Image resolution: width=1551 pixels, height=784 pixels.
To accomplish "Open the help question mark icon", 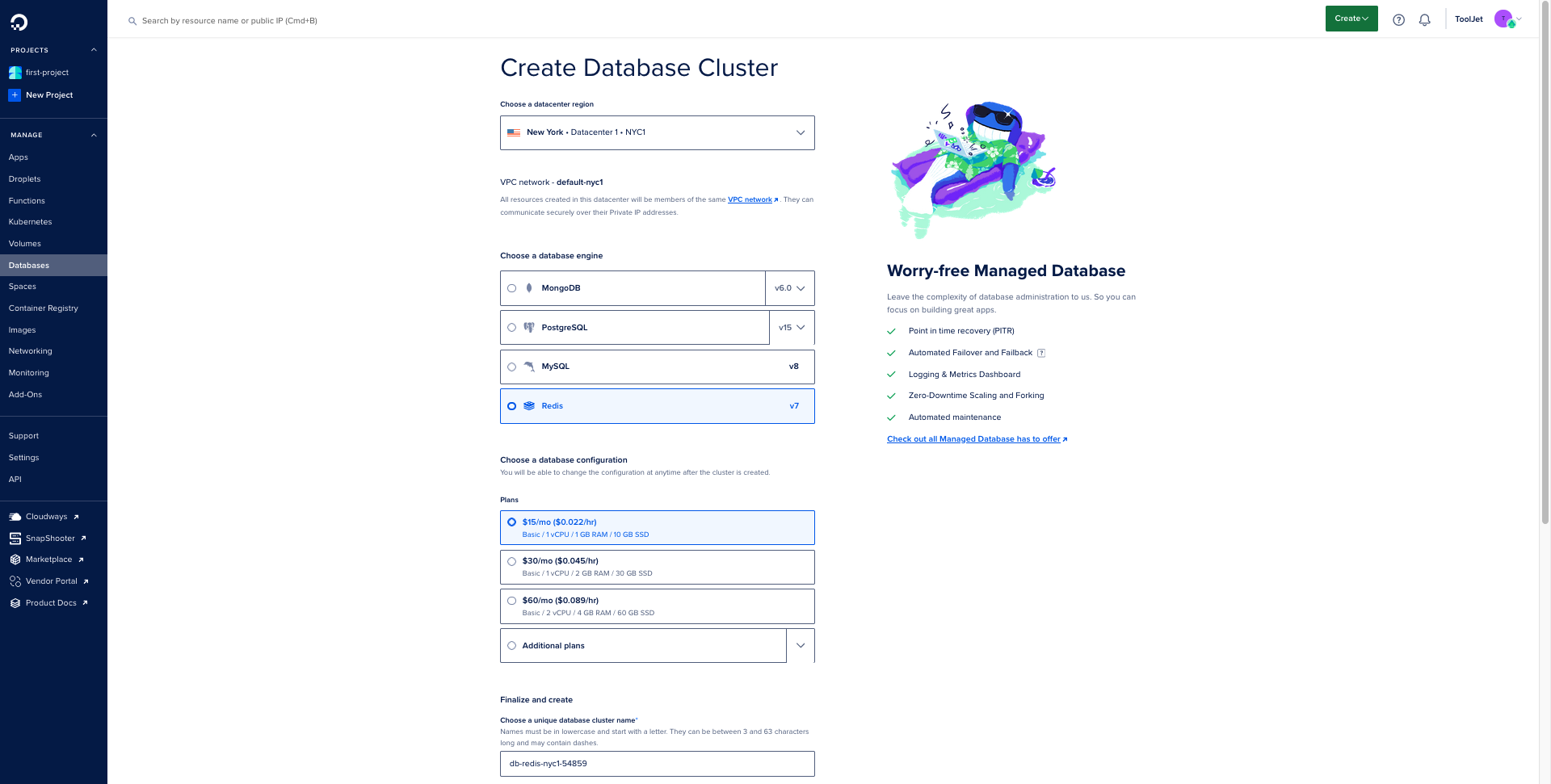I will coord(1398,19).
